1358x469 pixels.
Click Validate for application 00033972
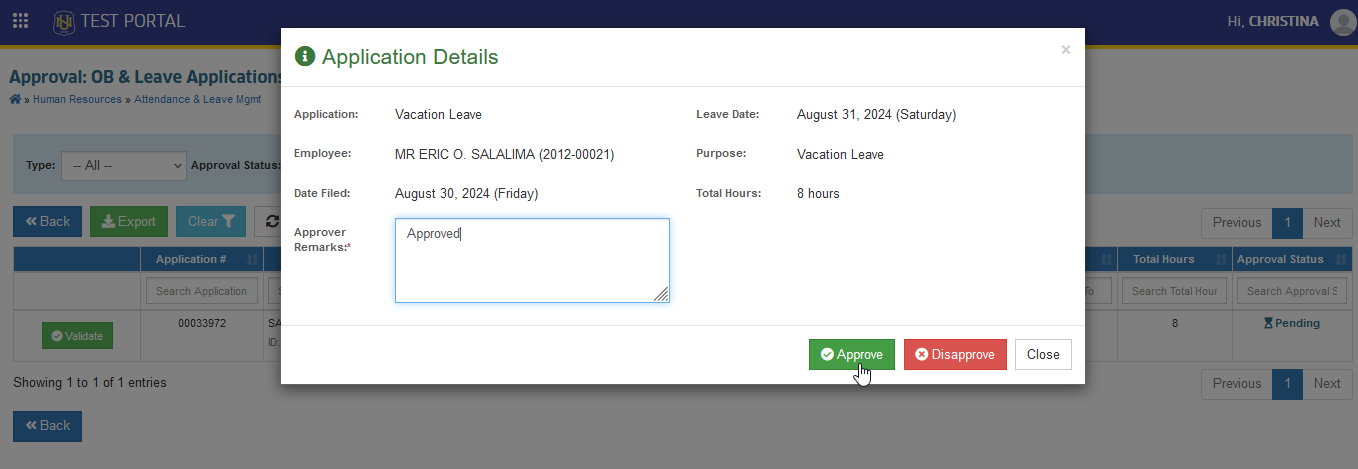[x=78, y=336]
